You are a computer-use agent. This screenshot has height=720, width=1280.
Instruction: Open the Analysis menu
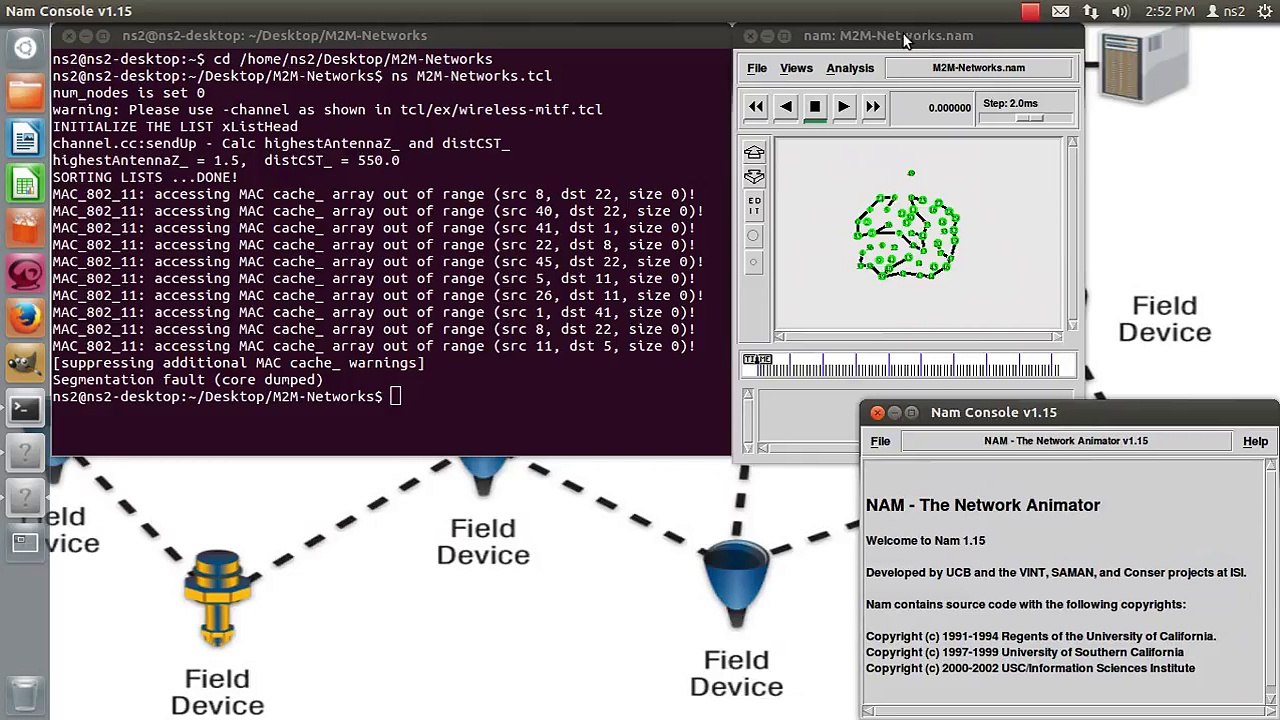pyautogui.click(x=849, y=68)
